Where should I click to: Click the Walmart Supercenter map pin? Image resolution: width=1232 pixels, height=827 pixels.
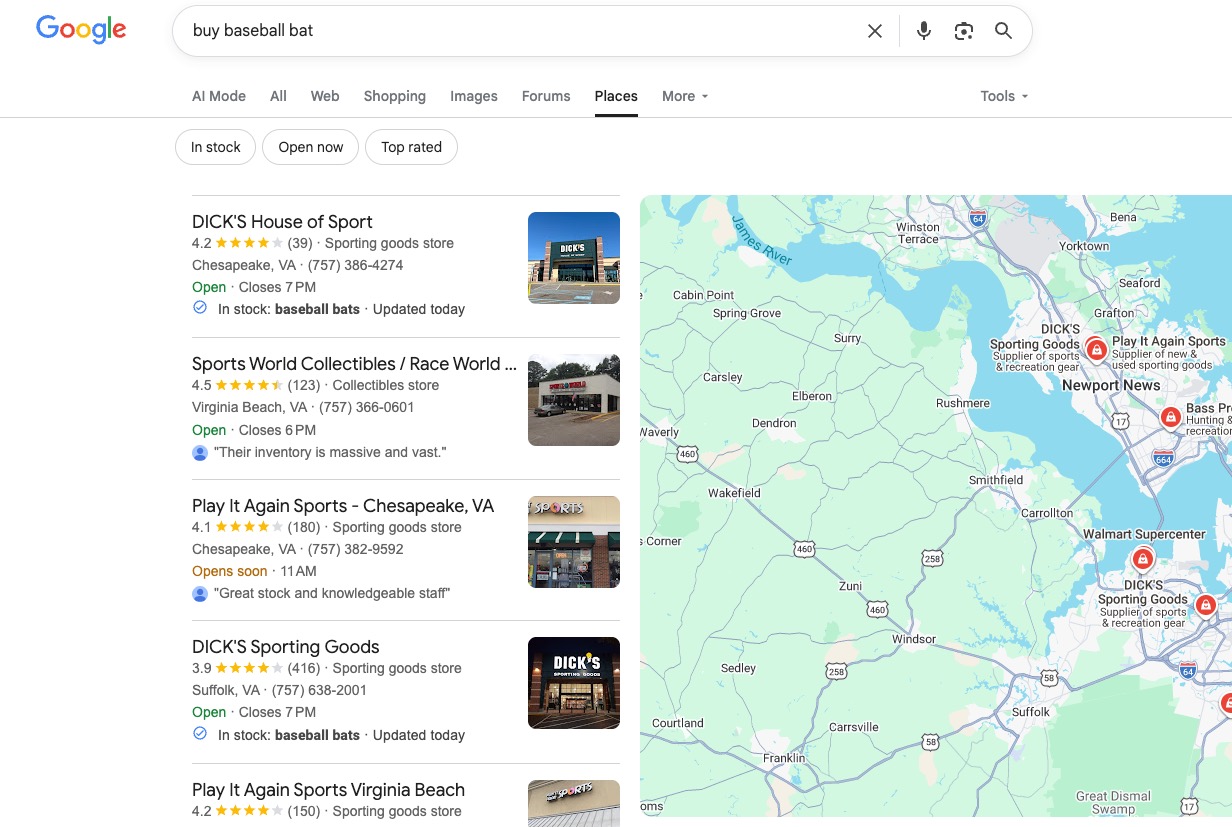pyautogui.click(x=1142, y=559)
